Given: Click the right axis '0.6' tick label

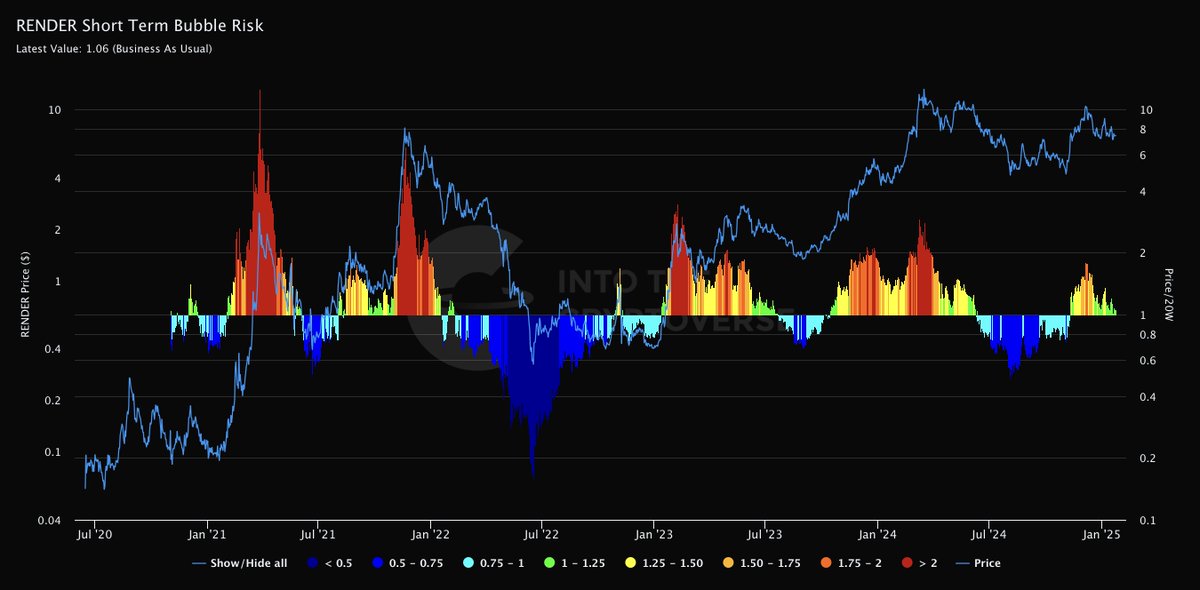Looking at the screenshot, I should (1147, 361).
